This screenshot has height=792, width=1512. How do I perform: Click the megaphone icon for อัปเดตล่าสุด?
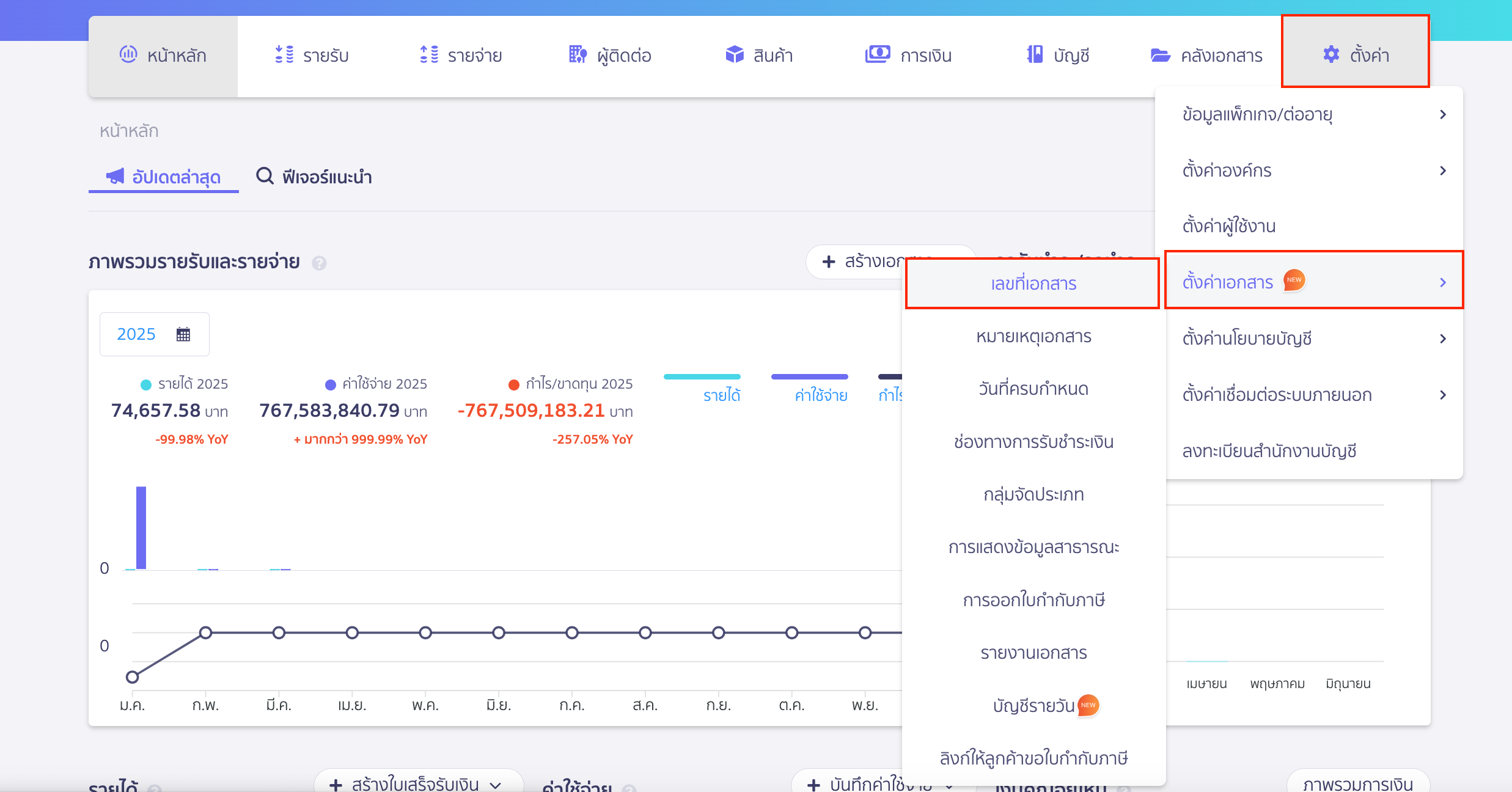tap(115, 176)
